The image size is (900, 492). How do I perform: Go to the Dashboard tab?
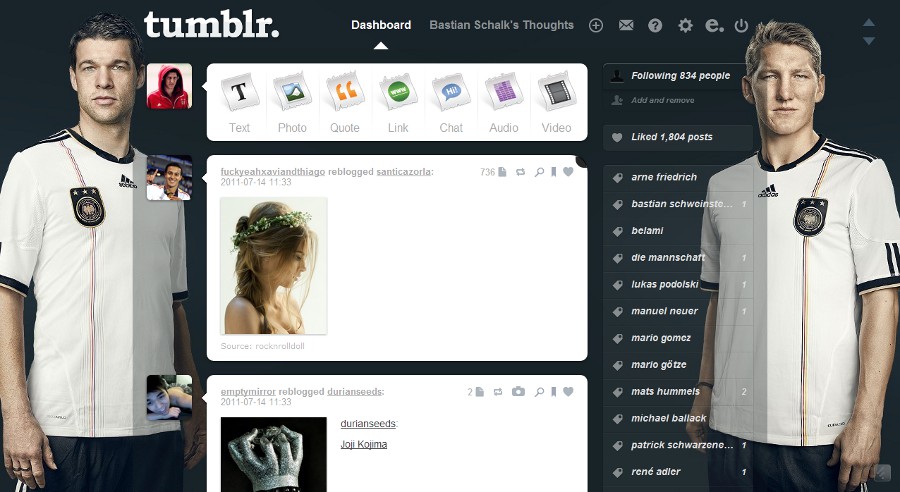coord(381,25)
